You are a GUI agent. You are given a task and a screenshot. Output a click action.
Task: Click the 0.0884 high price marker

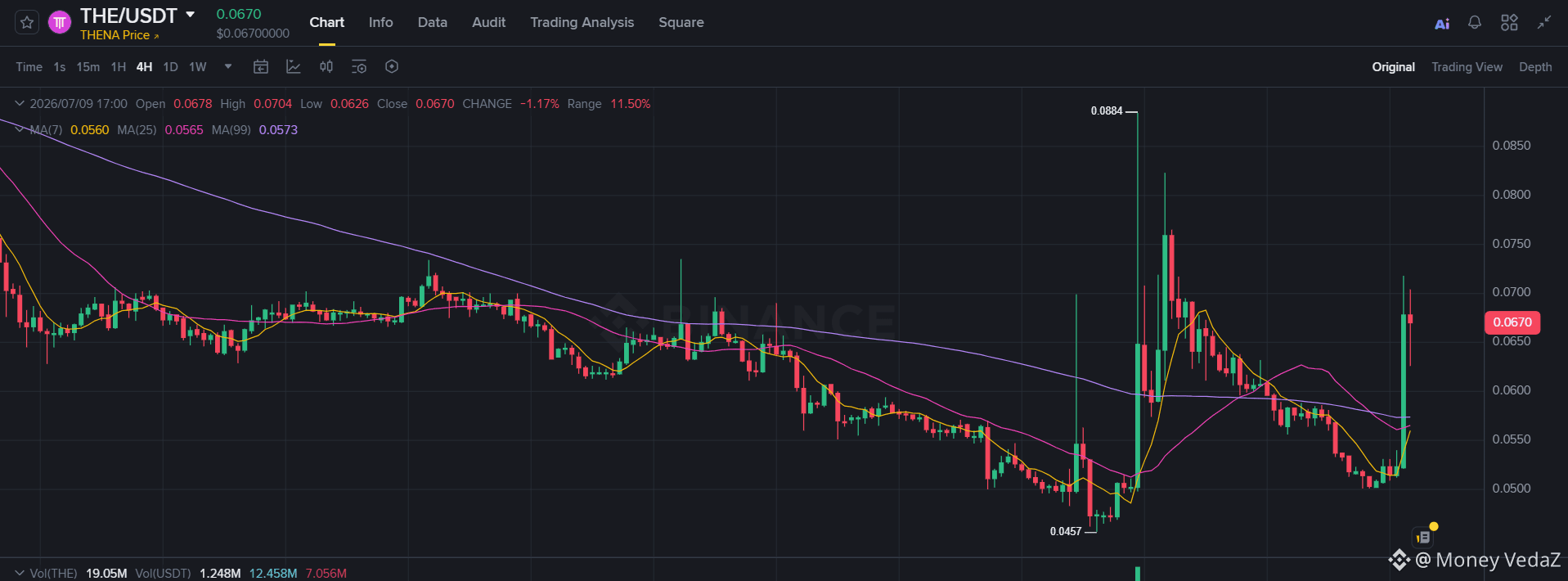(x=1106, y=110)
